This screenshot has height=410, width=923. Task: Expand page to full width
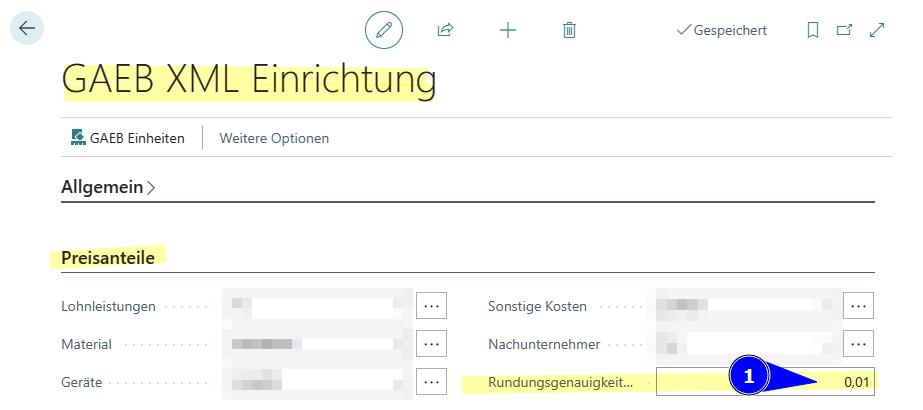point(877,30)
